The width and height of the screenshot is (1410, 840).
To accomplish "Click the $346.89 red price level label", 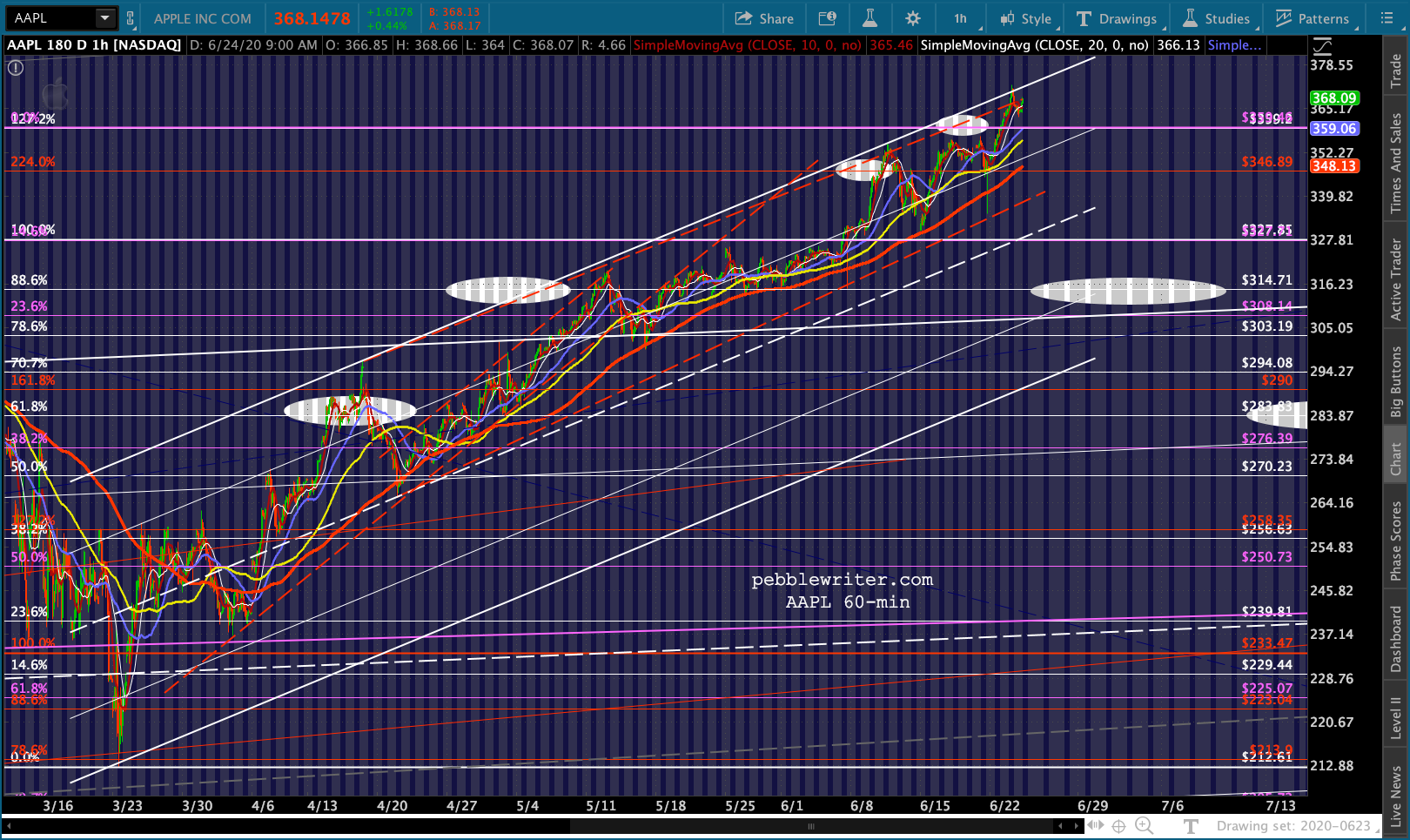I will [x=1266, y=161].
